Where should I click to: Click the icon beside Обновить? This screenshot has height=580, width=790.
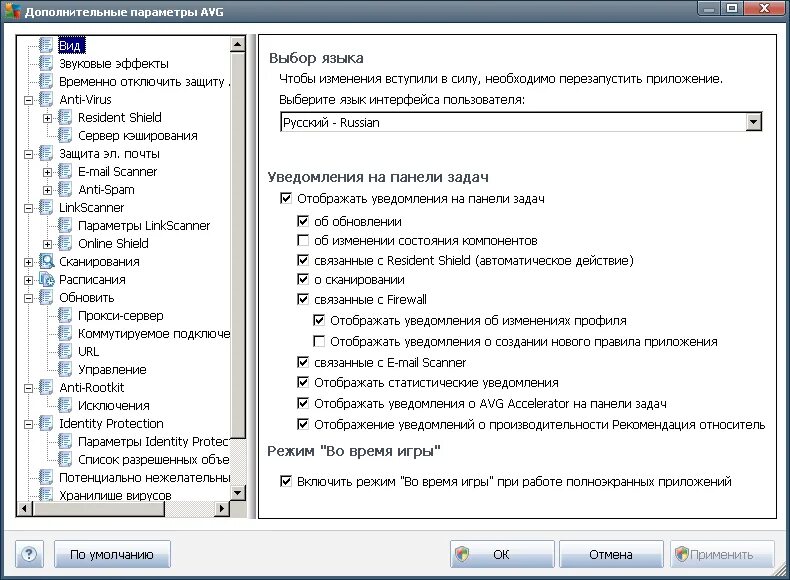(x=46, y=297)
